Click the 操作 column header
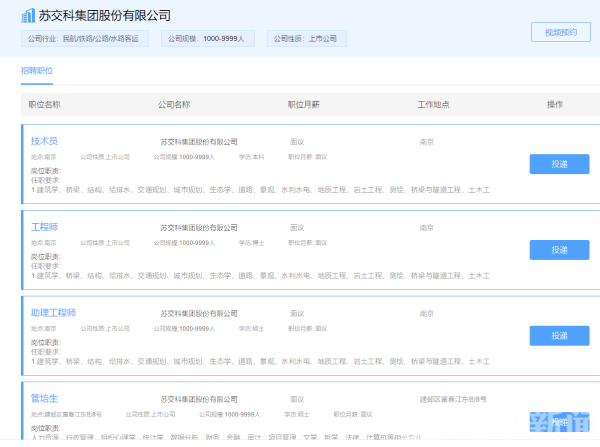Image resolution: width=600 pixels, height=447 pixels. tap(555, 104)
